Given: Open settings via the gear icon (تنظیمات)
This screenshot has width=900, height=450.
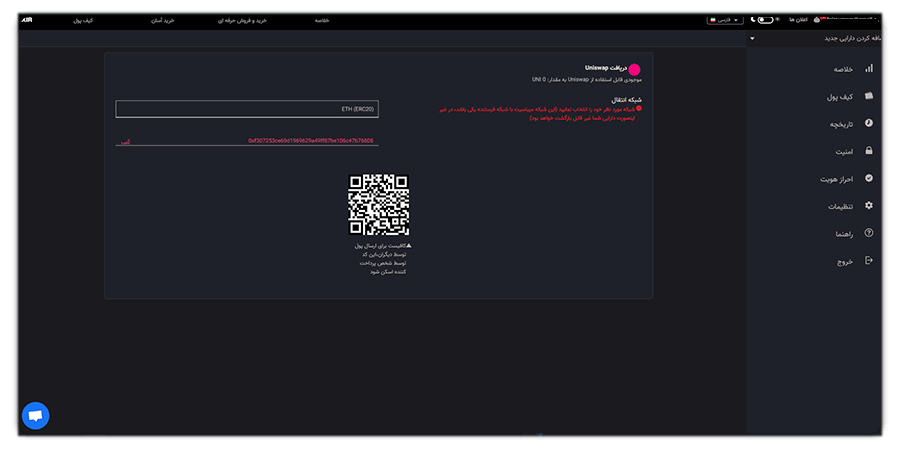Looking at the screenshot, I should (x=868, y=205).
